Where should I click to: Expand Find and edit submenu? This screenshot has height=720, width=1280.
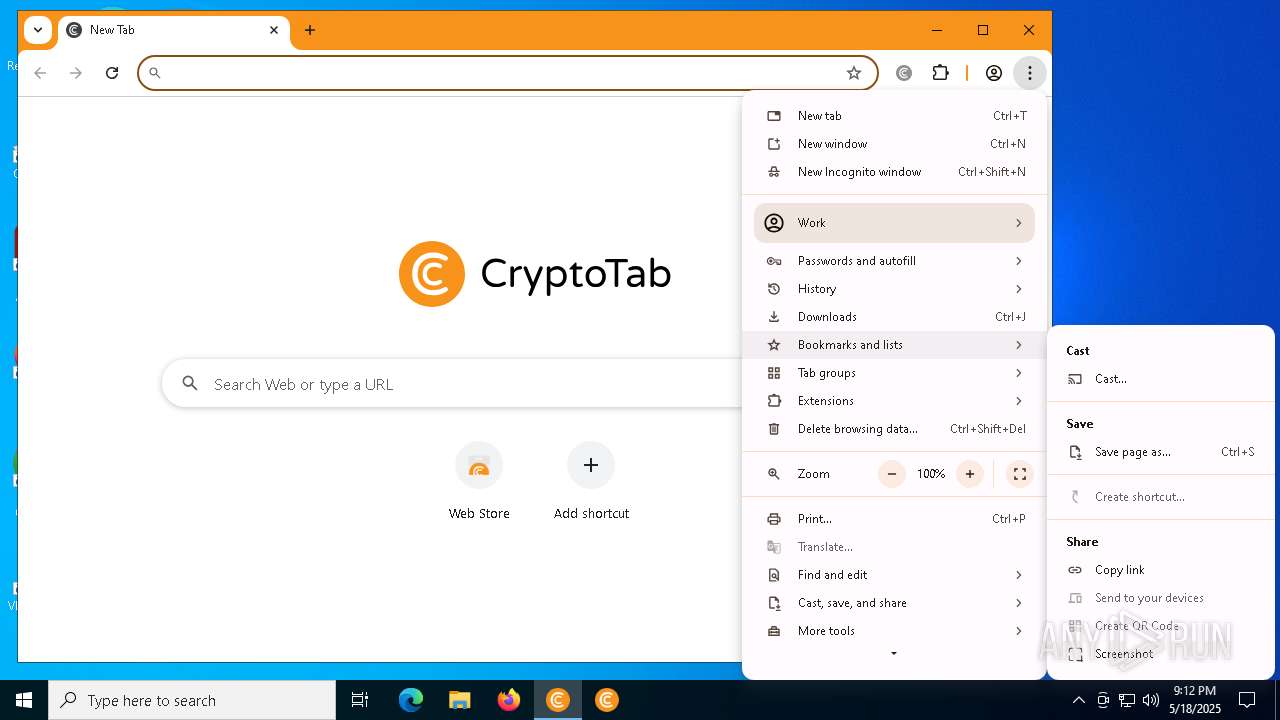click(x=894, y=575)
